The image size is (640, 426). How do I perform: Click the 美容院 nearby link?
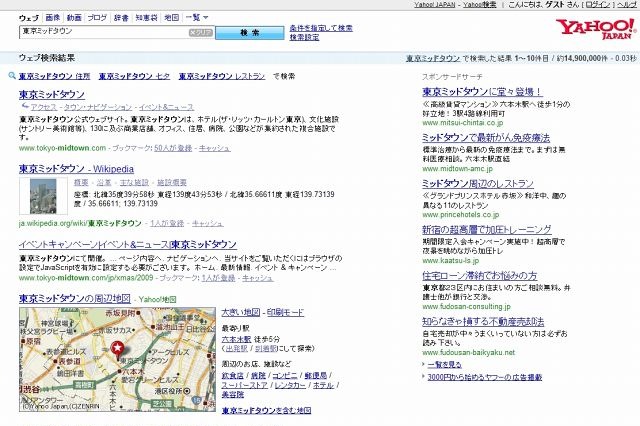click(233, 394)
